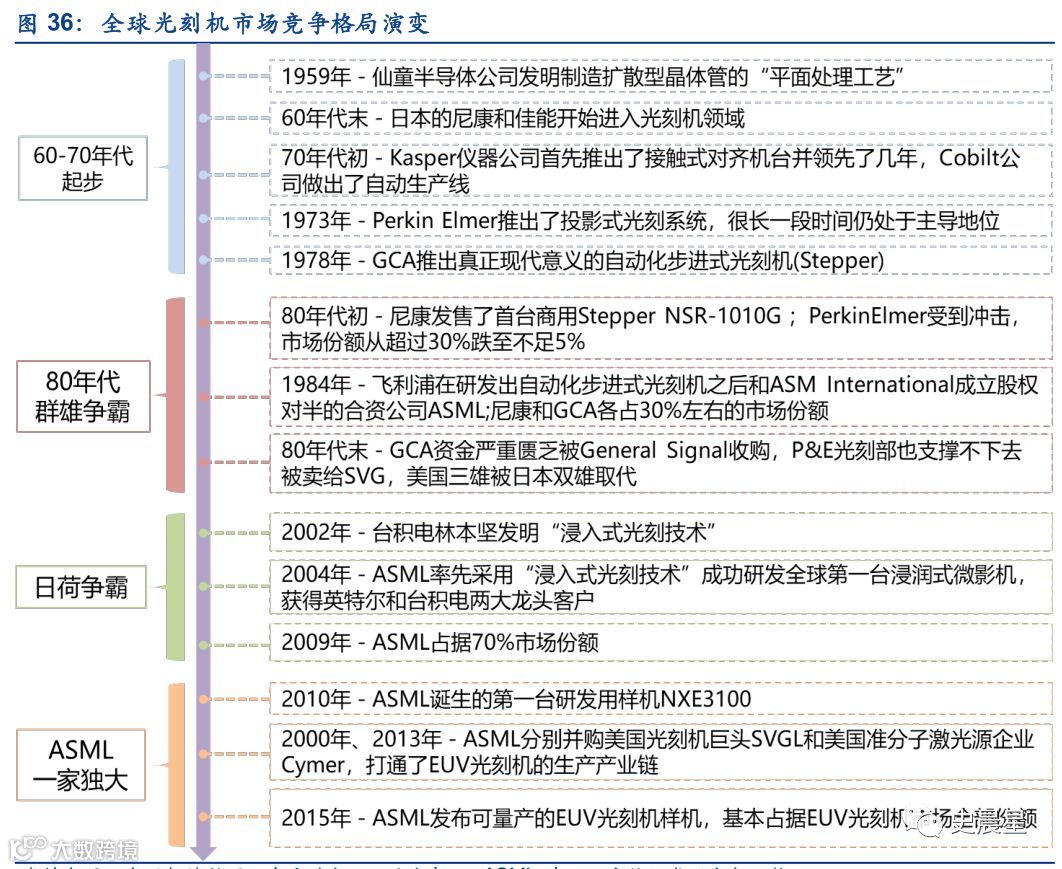Click the 2010年 NXE3100 entry
This screenshot has height=869, width=1062.
(661, 698)
